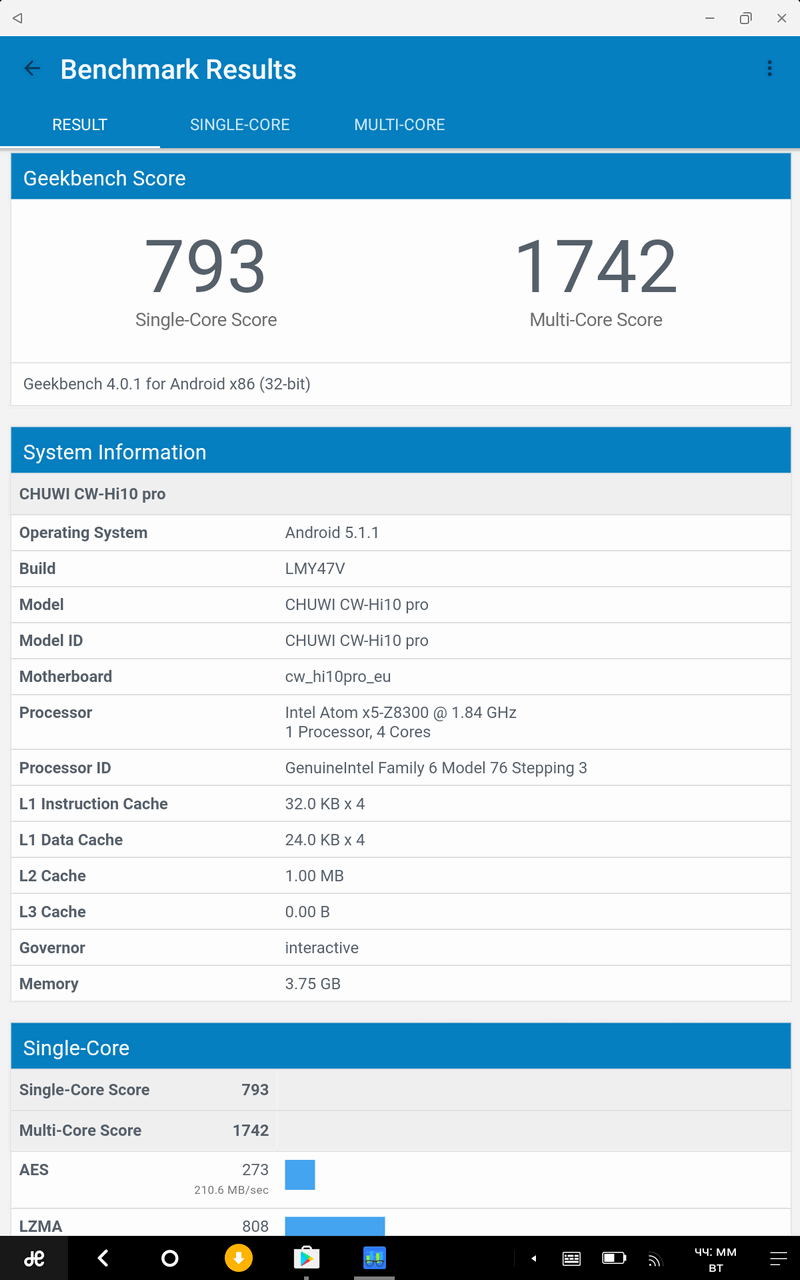Tap the taskbar back navigation arrow

(x=102, y=1258)
